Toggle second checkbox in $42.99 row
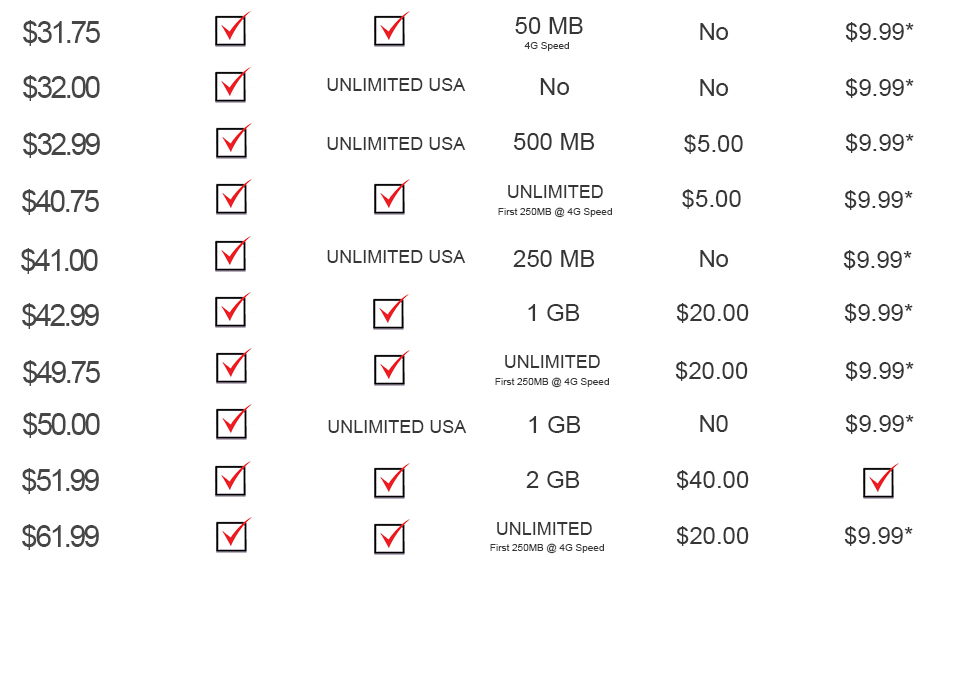Image resolution: width=960 pixels, height=700 pixels. tap(389, 314)
